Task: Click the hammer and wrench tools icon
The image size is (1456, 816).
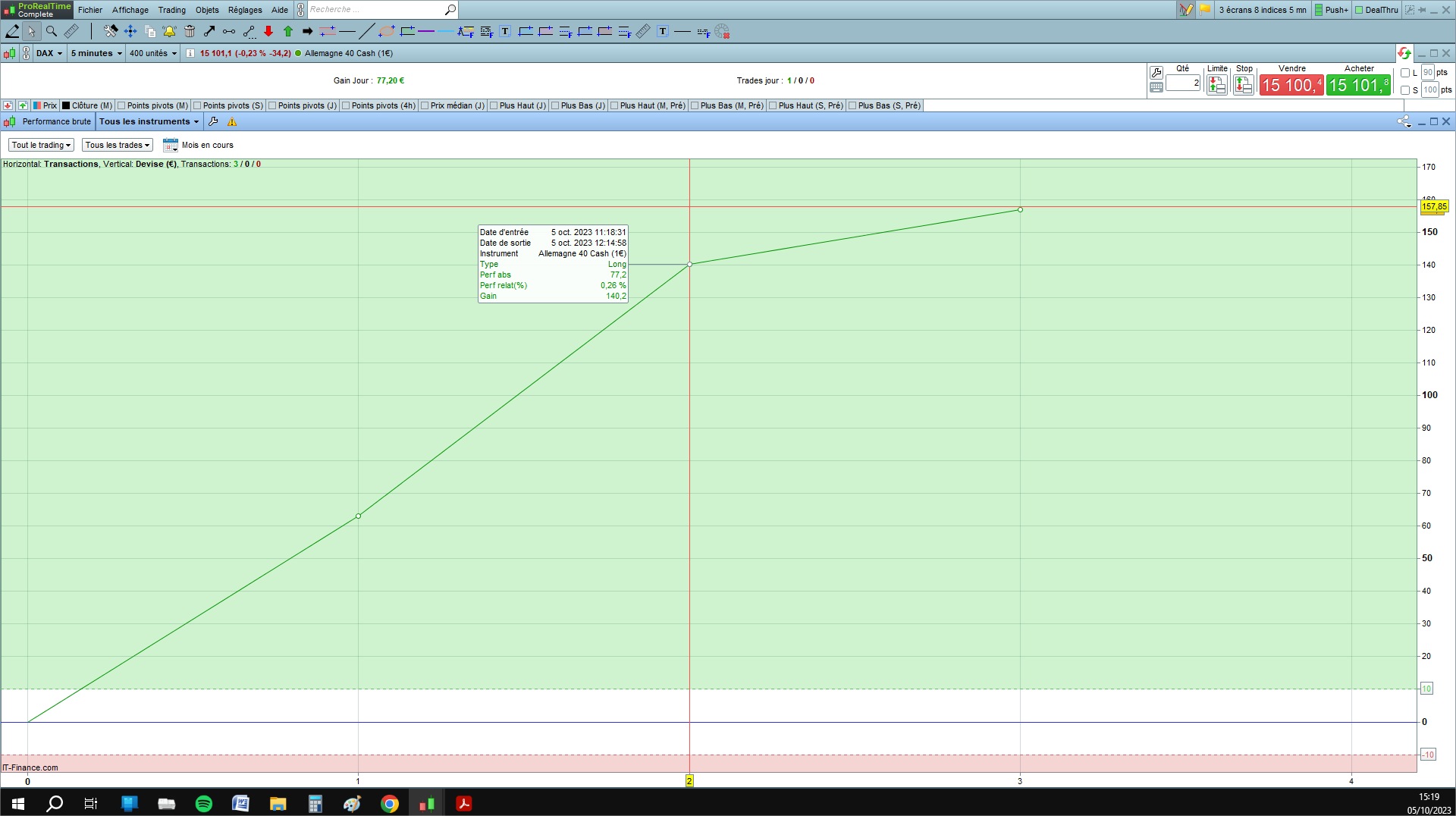Action: coord(111,31)
